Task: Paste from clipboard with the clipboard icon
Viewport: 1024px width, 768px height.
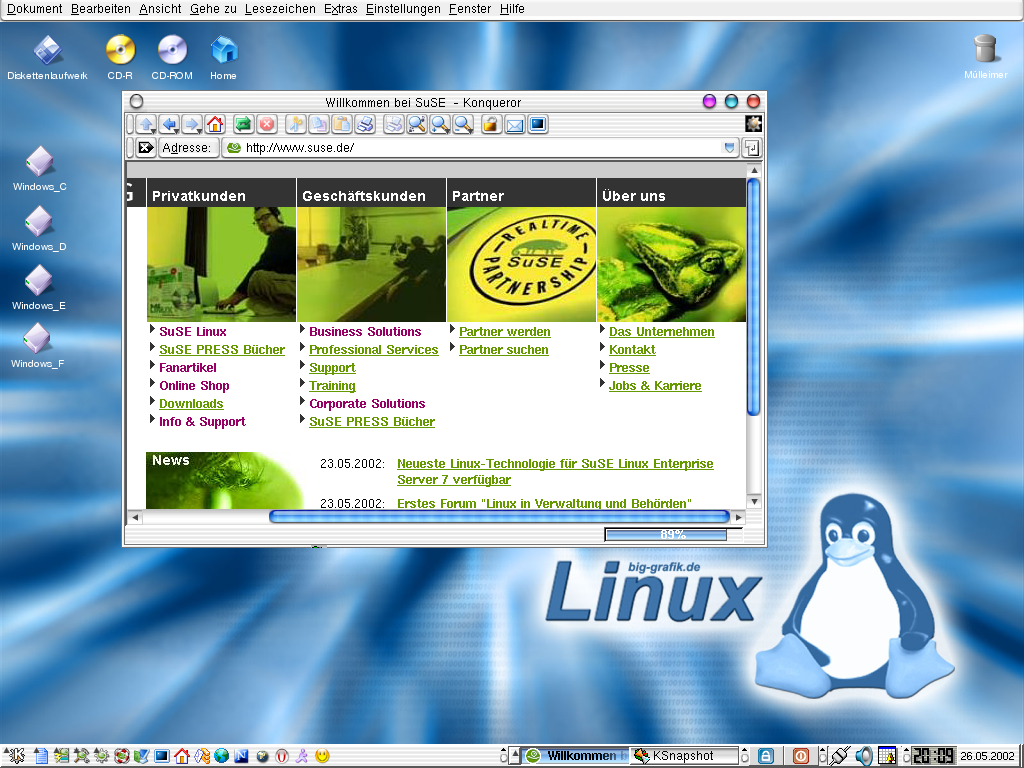Action: point(342,124)
